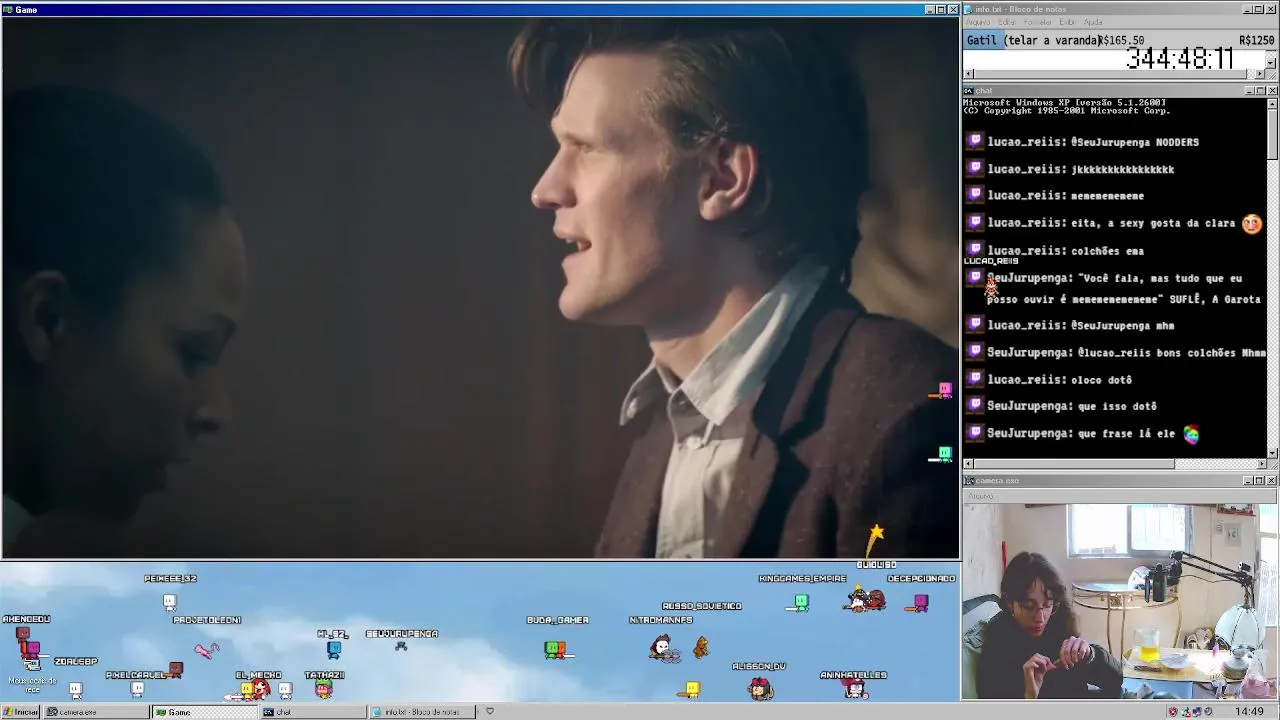The image size is (1280, 720).
Task: Click the notepad icon in info.txt title bar
Action: point(968,9)
